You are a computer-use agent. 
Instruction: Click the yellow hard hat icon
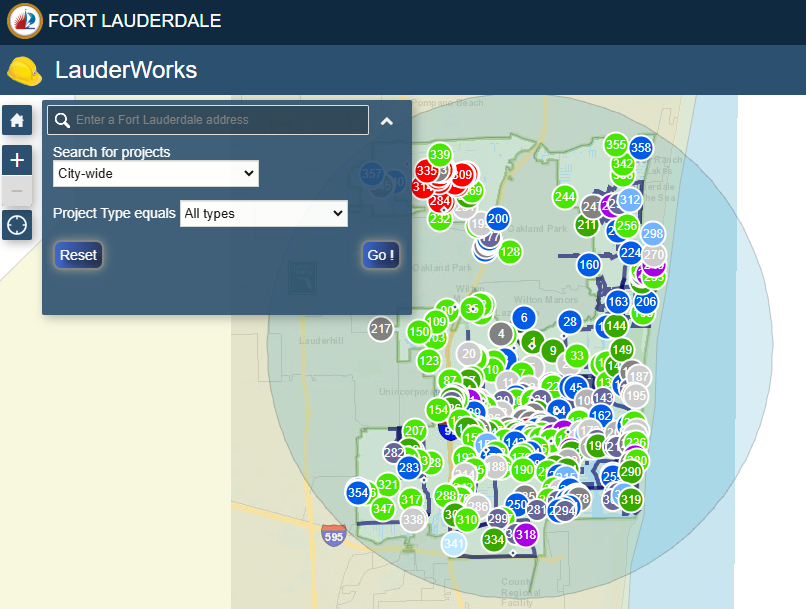tap(24, 71)
